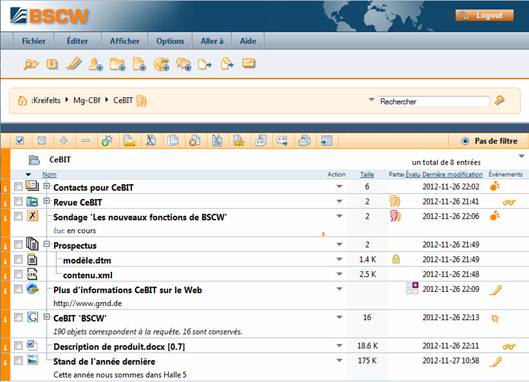
Task: Click glasses event icon on Revue CeBIT row
Action: click(509, 202)
